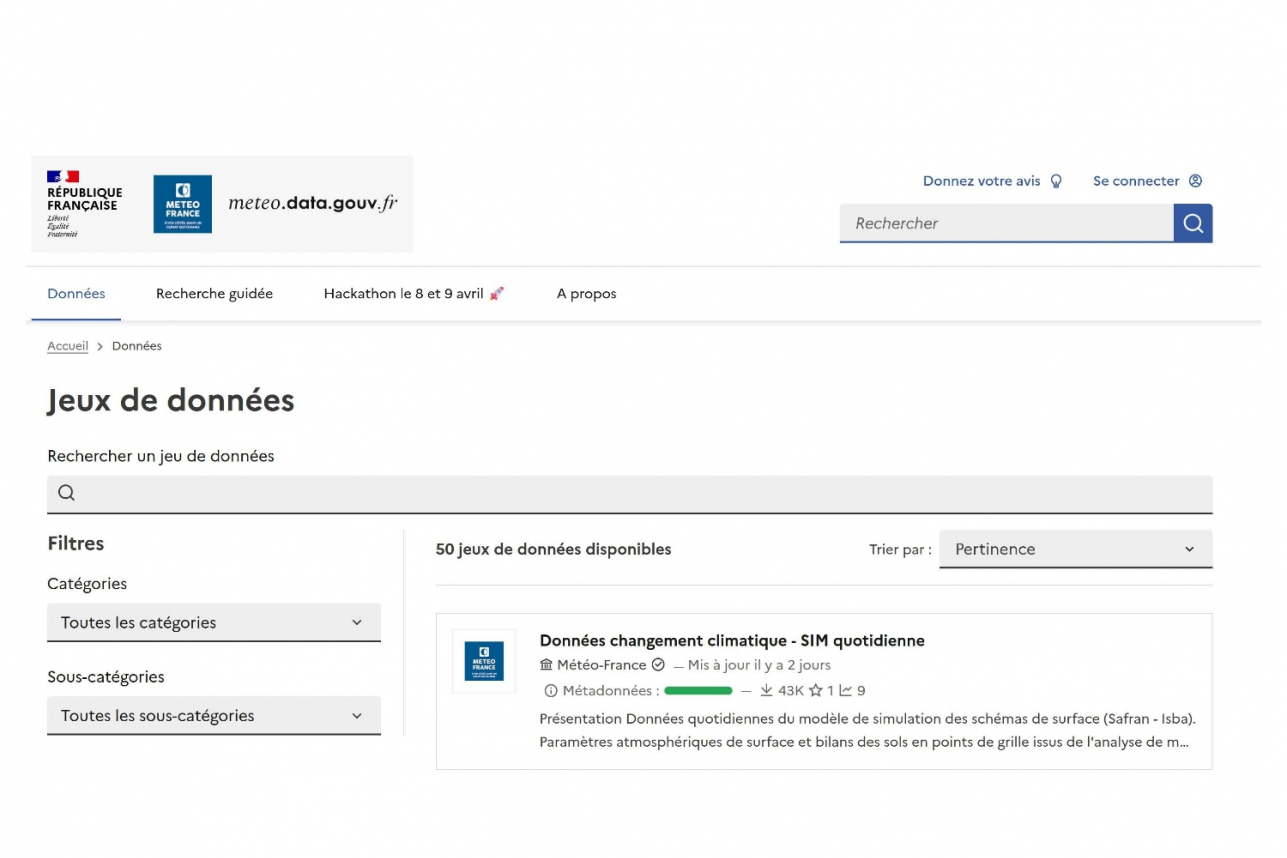
Task: Open the Sous-catégories dropdown
Action: [x=214, y=716]
